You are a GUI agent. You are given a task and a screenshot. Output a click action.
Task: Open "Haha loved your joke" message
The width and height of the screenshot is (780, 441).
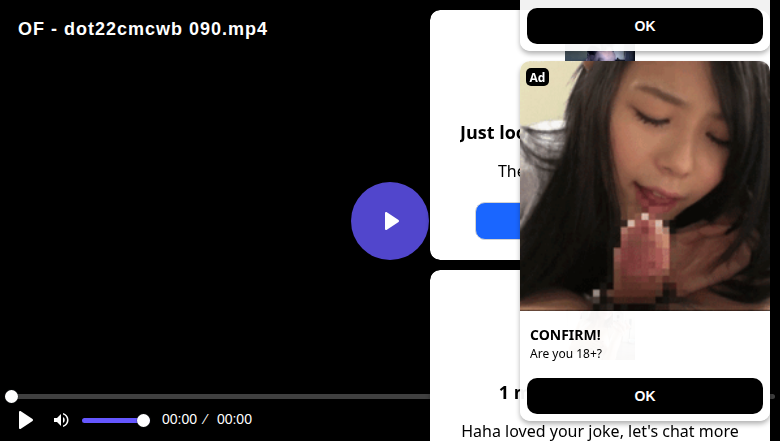click(x=600, y=431)
